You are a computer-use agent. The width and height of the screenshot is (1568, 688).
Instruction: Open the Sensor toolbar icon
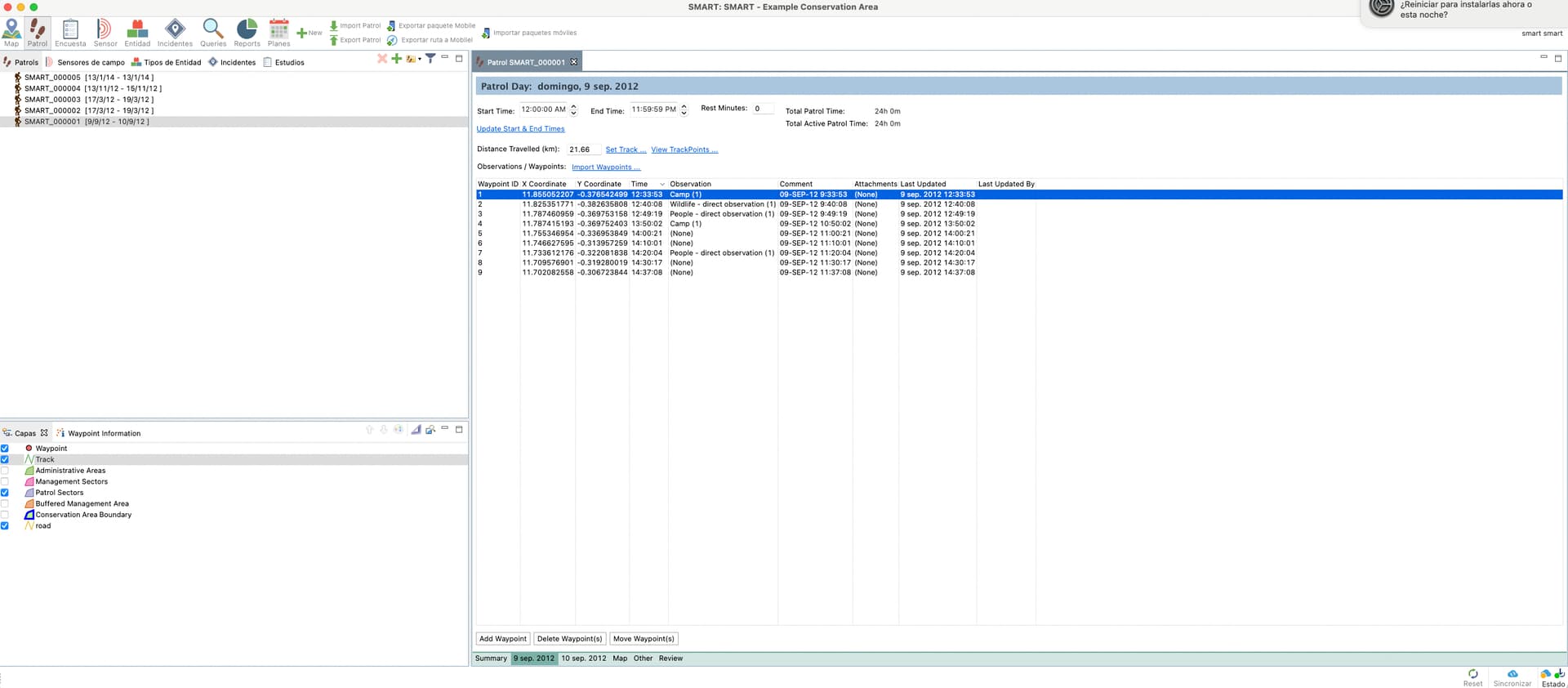(105, 31)
